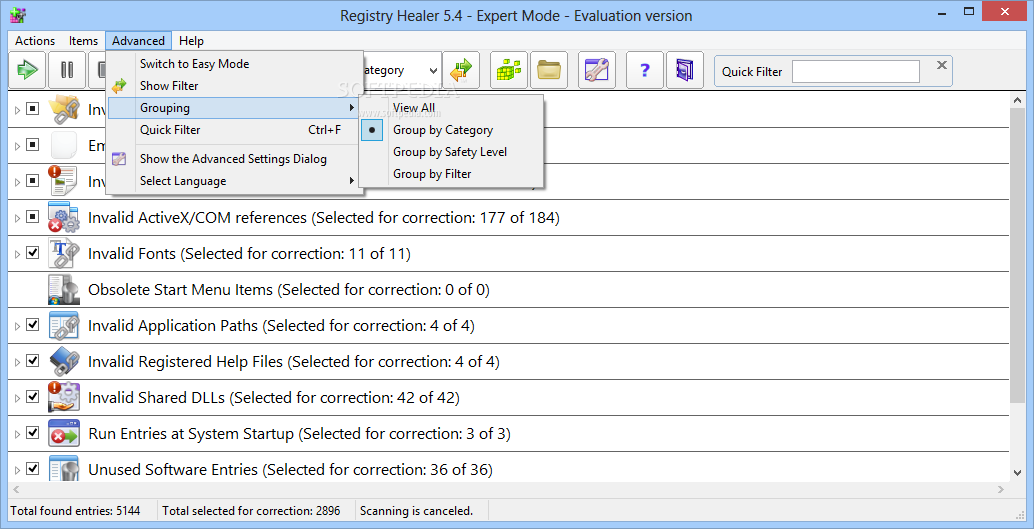Click the Invalid Fonts category icon
The width and height of the screenshot is (1034, 529).
point(63,253)
